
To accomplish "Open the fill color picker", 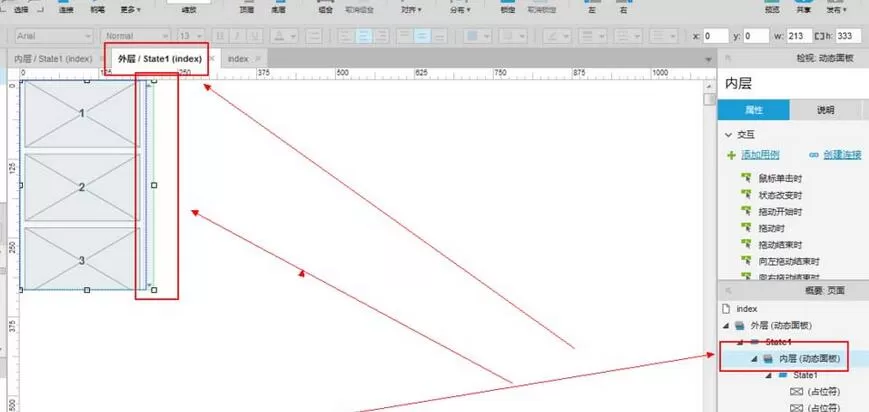I will click(x=478, y=36).
